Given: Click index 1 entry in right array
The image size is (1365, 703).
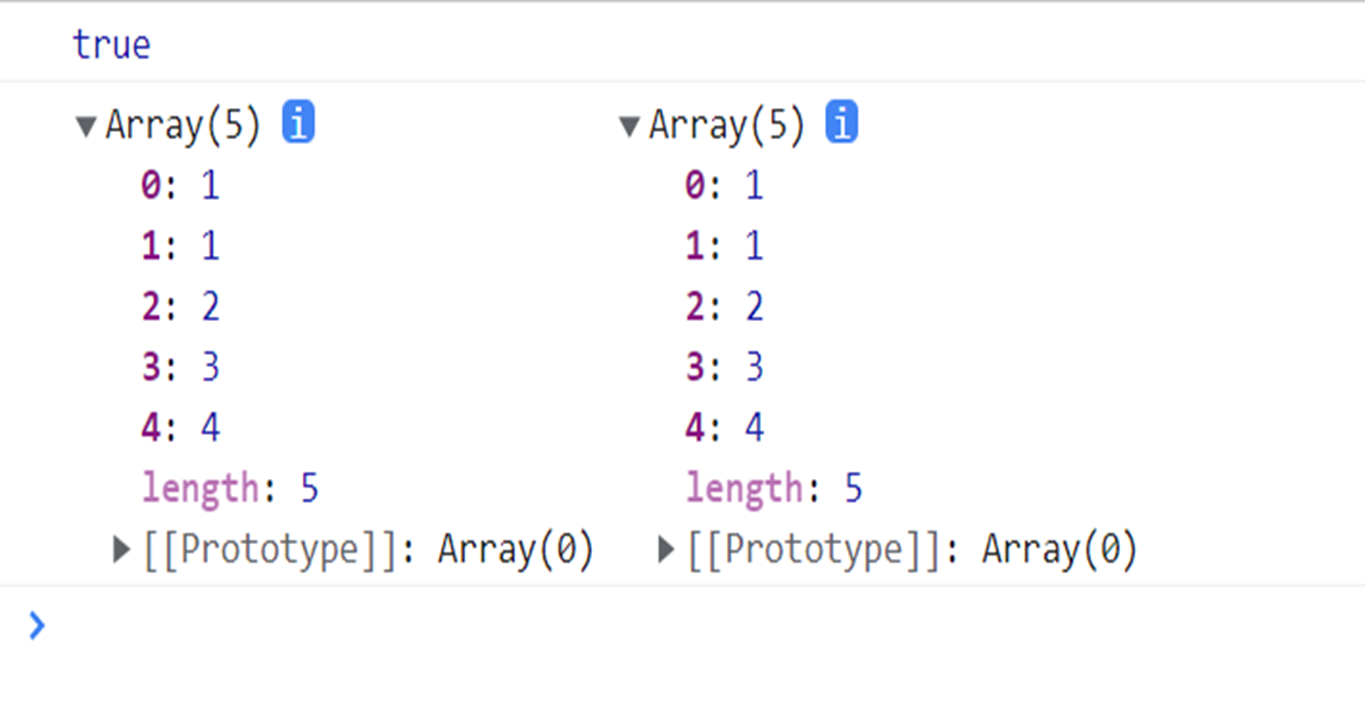Looking at the screenshot, I should coord(724,246).
